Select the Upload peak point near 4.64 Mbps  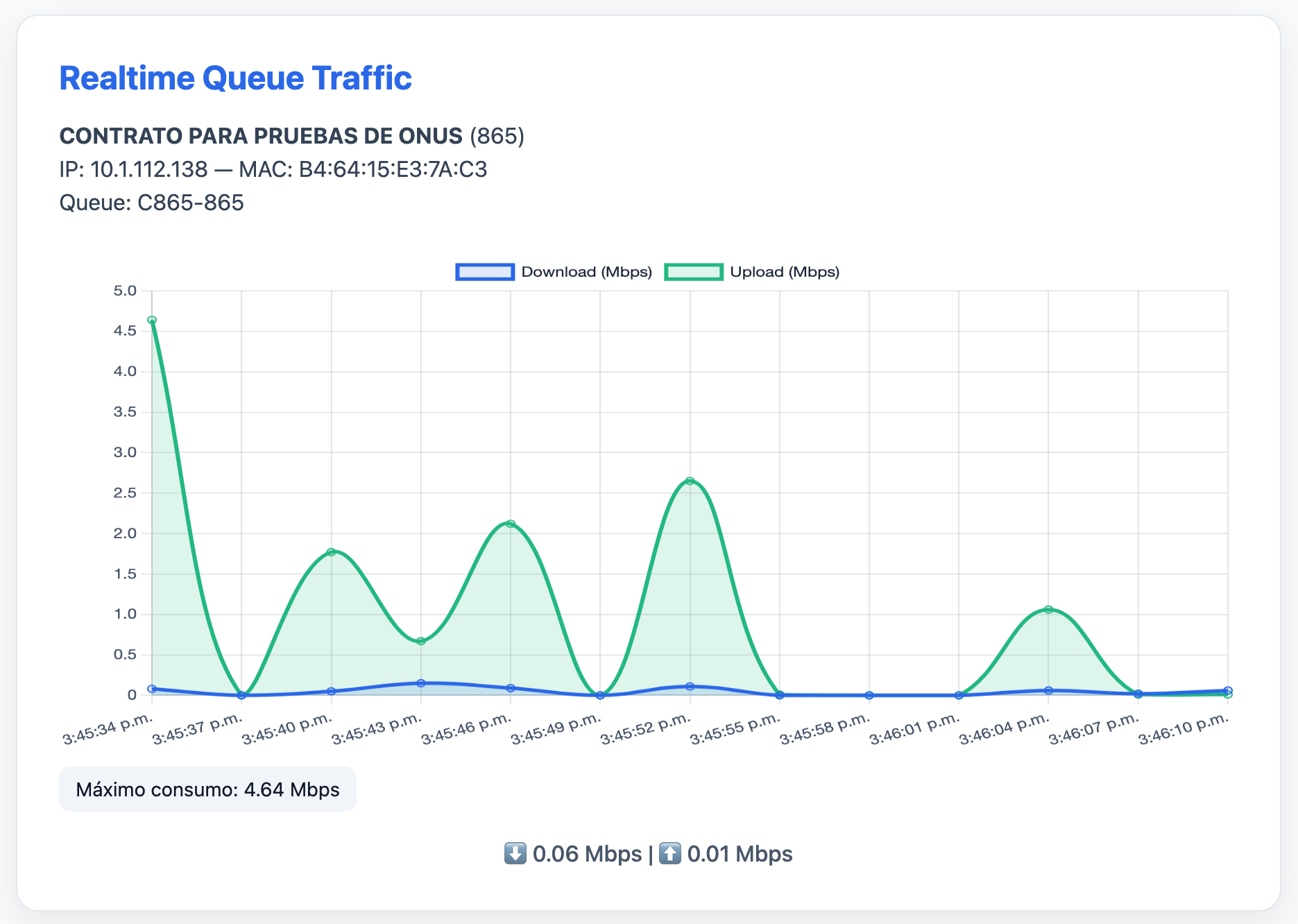(152, 320)
